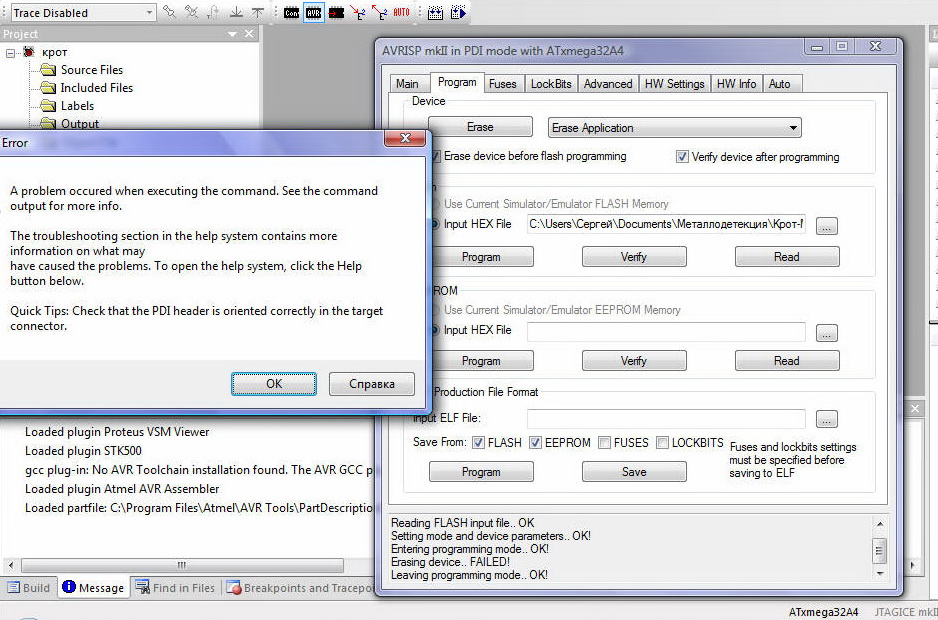938x620 pixels.
Task: Enable LOCKBITS in Save From options
Action: pyautogui.click(x=662, y=443)
